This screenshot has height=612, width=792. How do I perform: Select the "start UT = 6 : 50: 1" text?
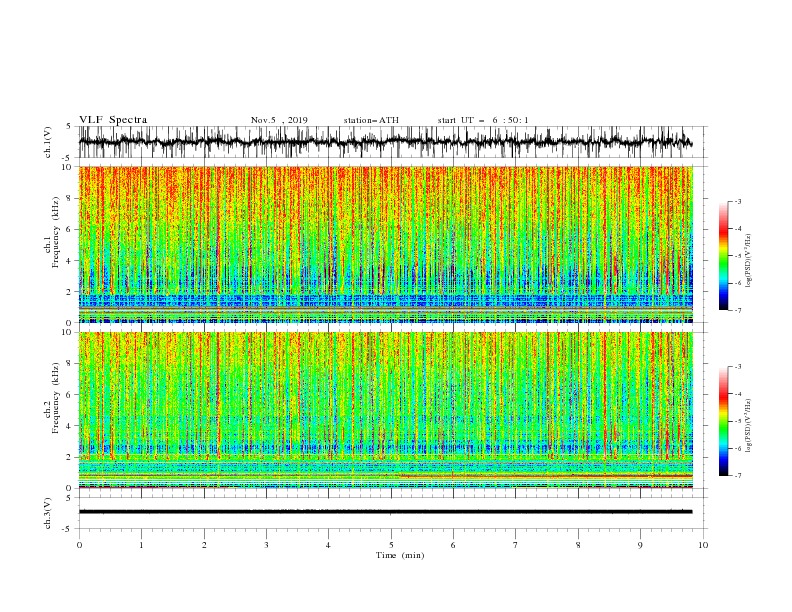click(483, 120)
